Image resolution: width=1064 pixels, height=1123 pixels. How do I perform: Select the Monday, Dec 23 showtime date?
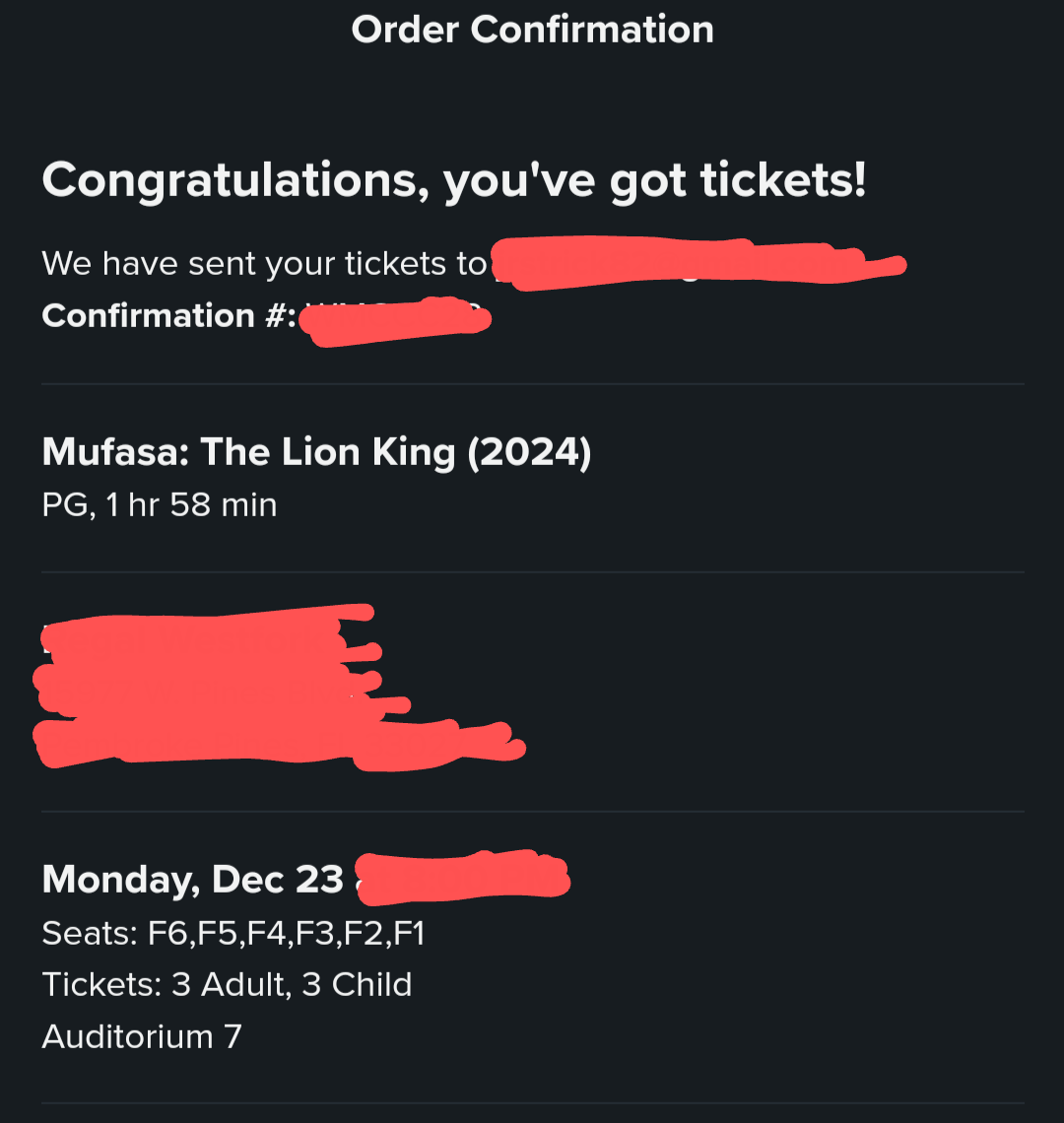pos(193,880)
